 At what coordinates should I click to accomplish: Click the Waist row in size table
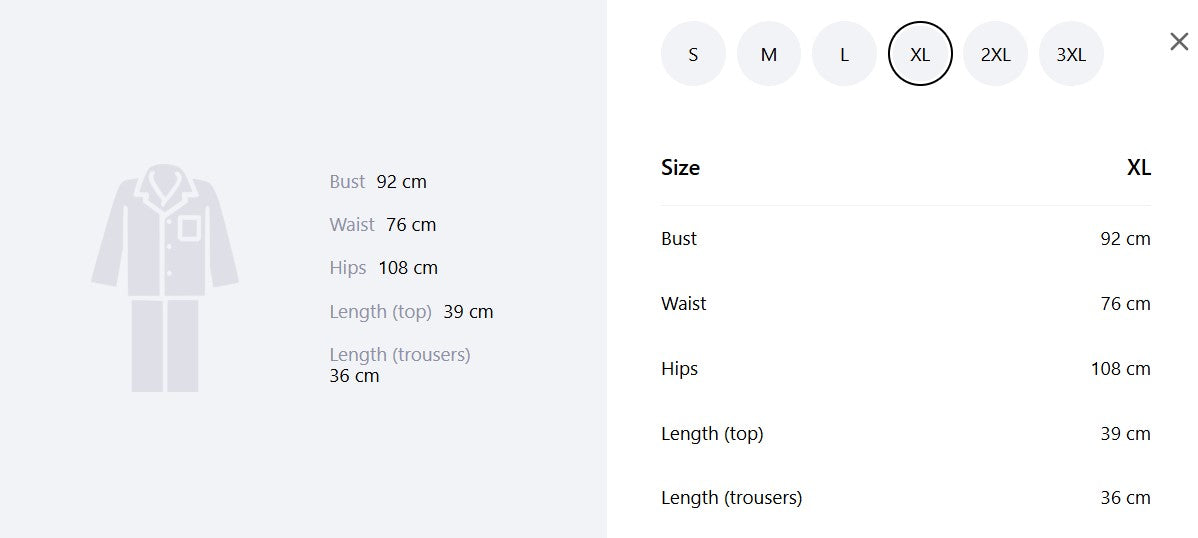coord(906,303)
